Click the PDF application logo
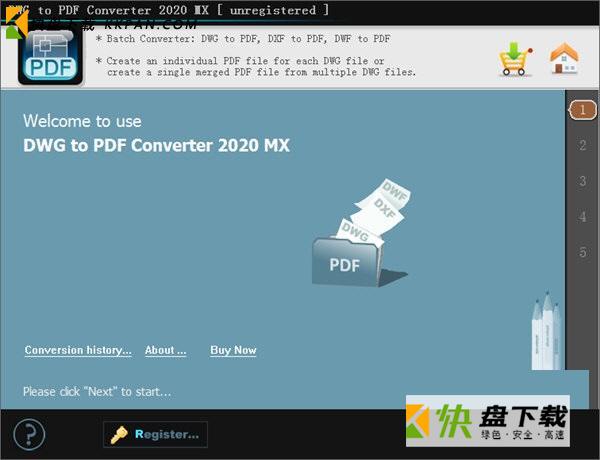600x460 pixels. [x=50, y=57]
